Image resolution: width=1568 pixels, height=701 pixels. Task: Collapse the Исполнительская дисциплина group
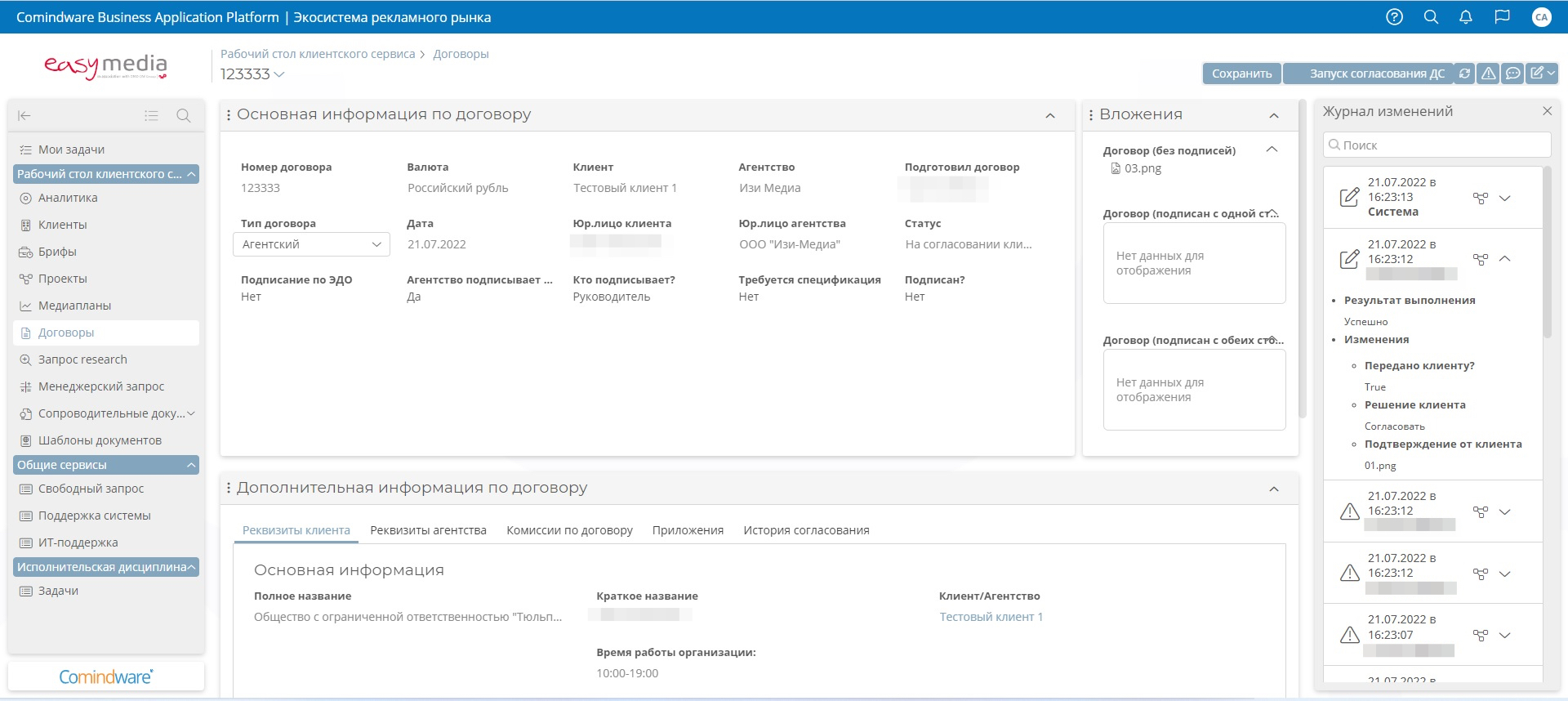click(106, 567)
